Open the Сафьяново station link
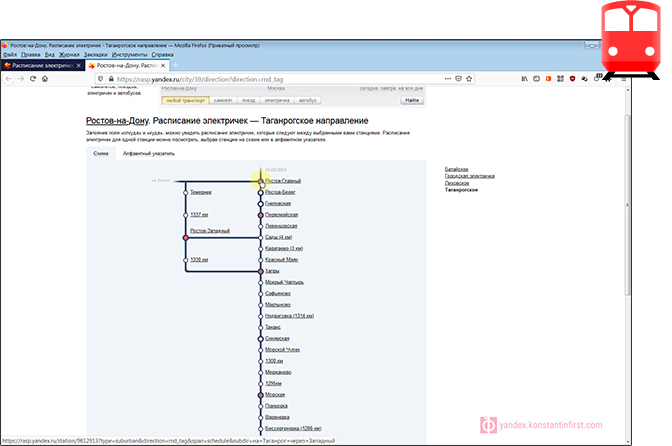The image size is (672, 446). (x=278, y=293)
